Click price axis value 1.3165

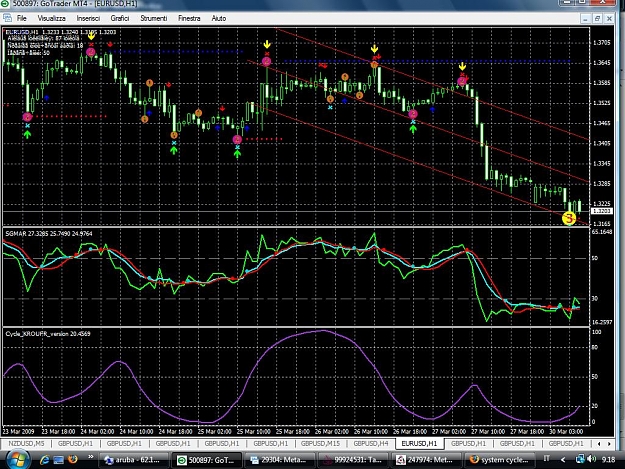pyautogui.click(x=601, y=224)
